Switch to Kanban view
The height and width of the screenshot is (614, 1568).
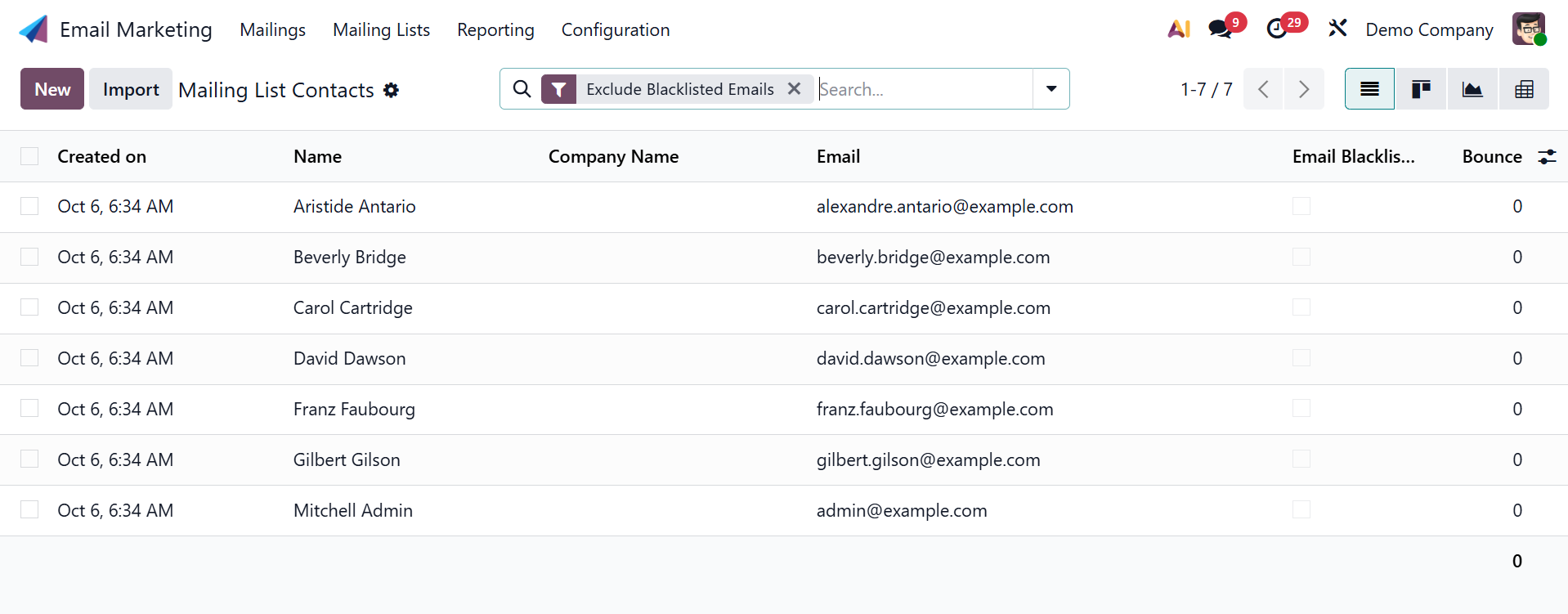tap(1421, 89)
